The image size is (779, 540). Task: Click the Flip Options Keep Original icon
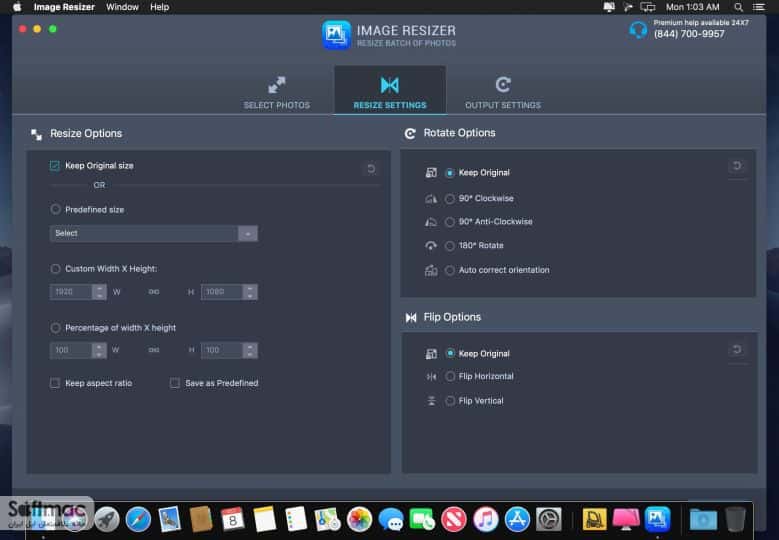coord(431,353)
